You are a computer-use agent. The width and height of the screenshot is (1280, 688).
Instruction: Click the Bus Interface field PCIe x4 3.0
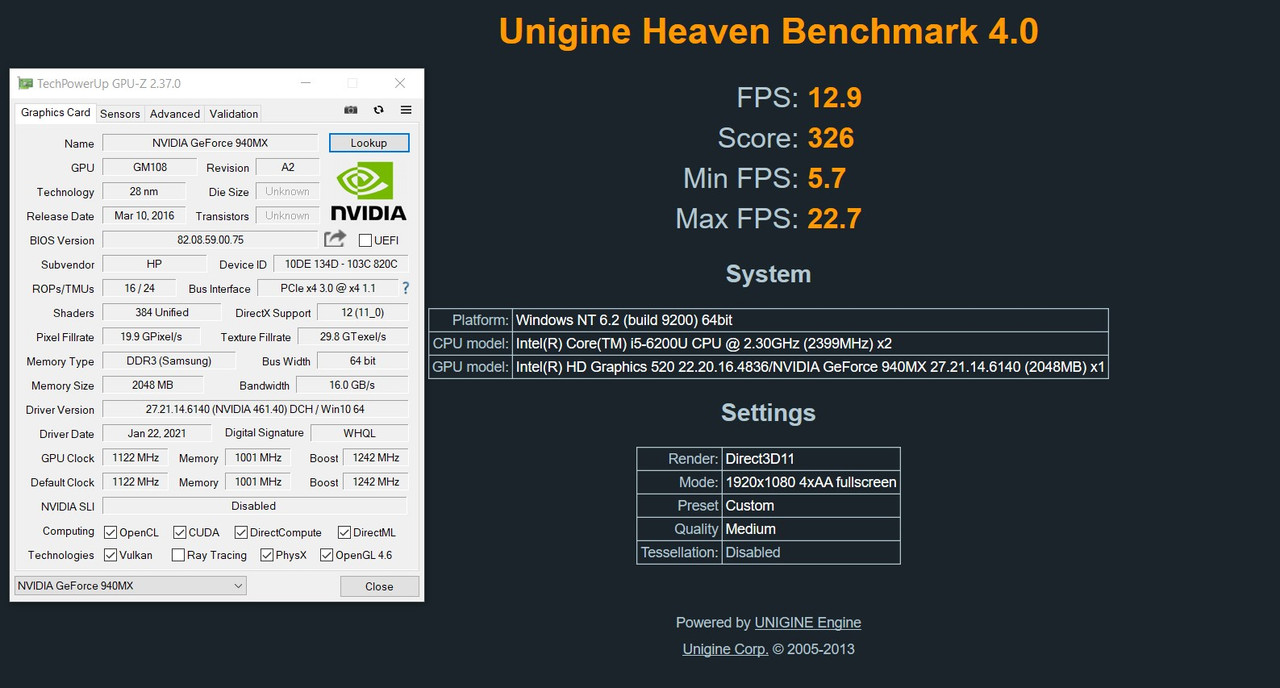[327, 288]
